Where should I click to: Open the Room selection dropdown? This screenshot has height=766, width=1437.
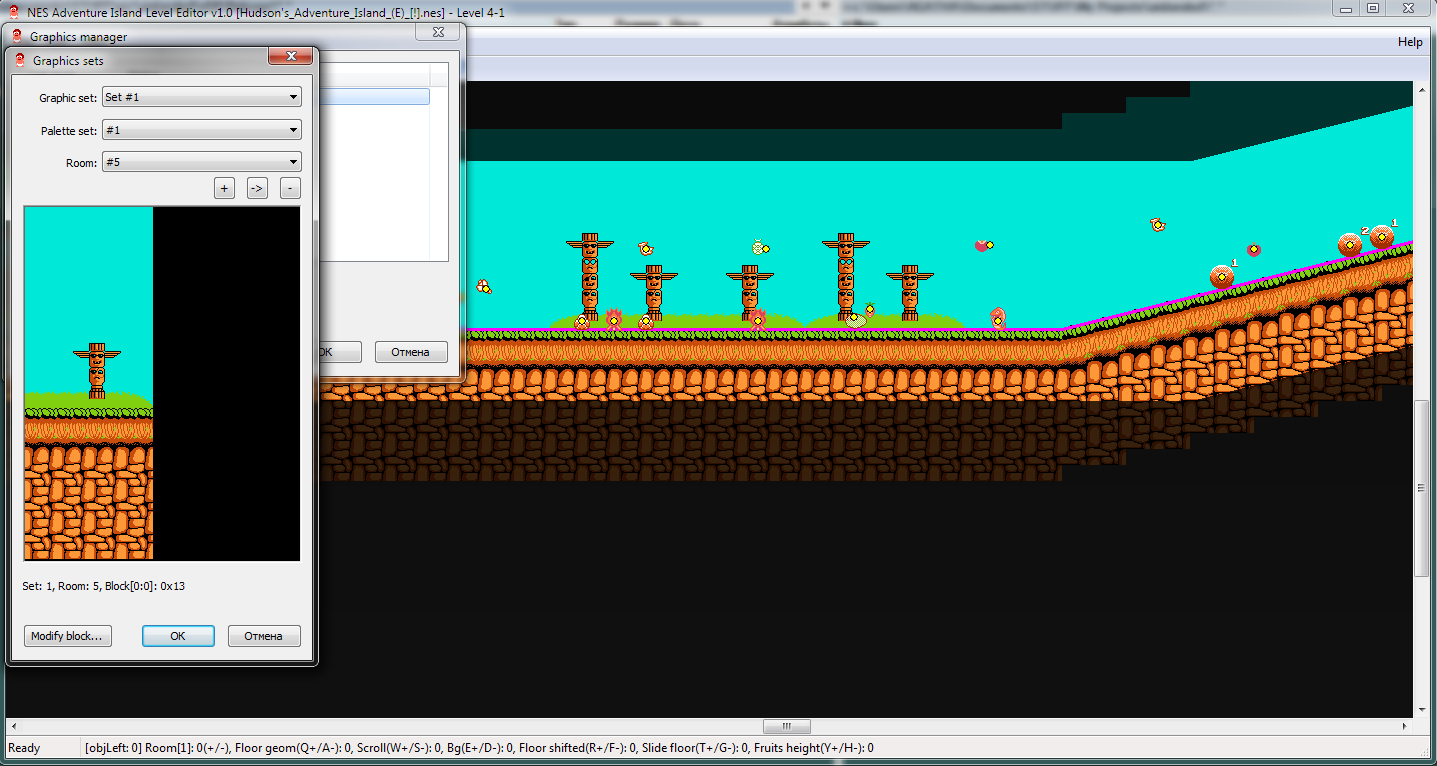202,162
